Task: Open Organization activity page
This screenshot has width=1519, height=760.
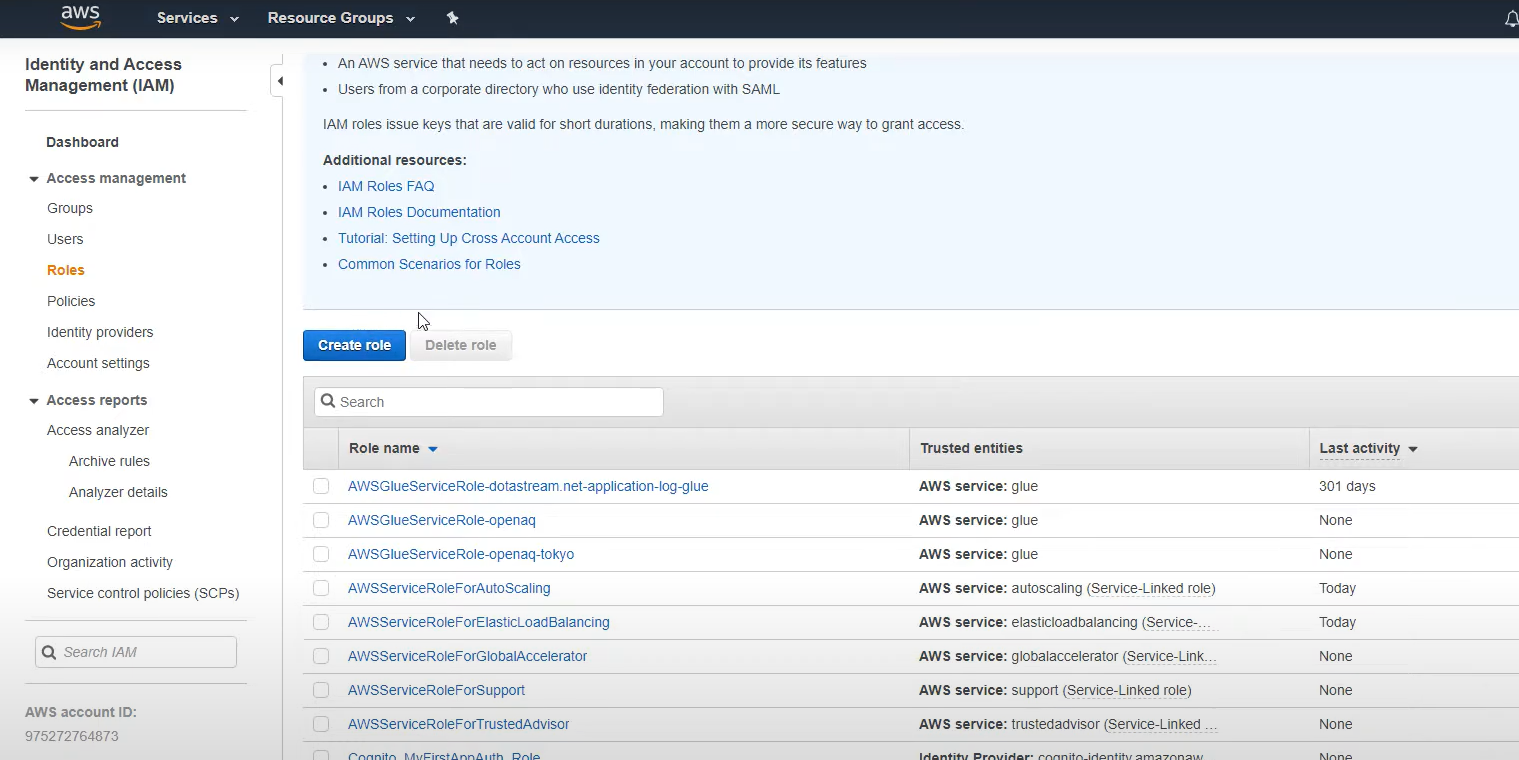Action: coord(110,562)
